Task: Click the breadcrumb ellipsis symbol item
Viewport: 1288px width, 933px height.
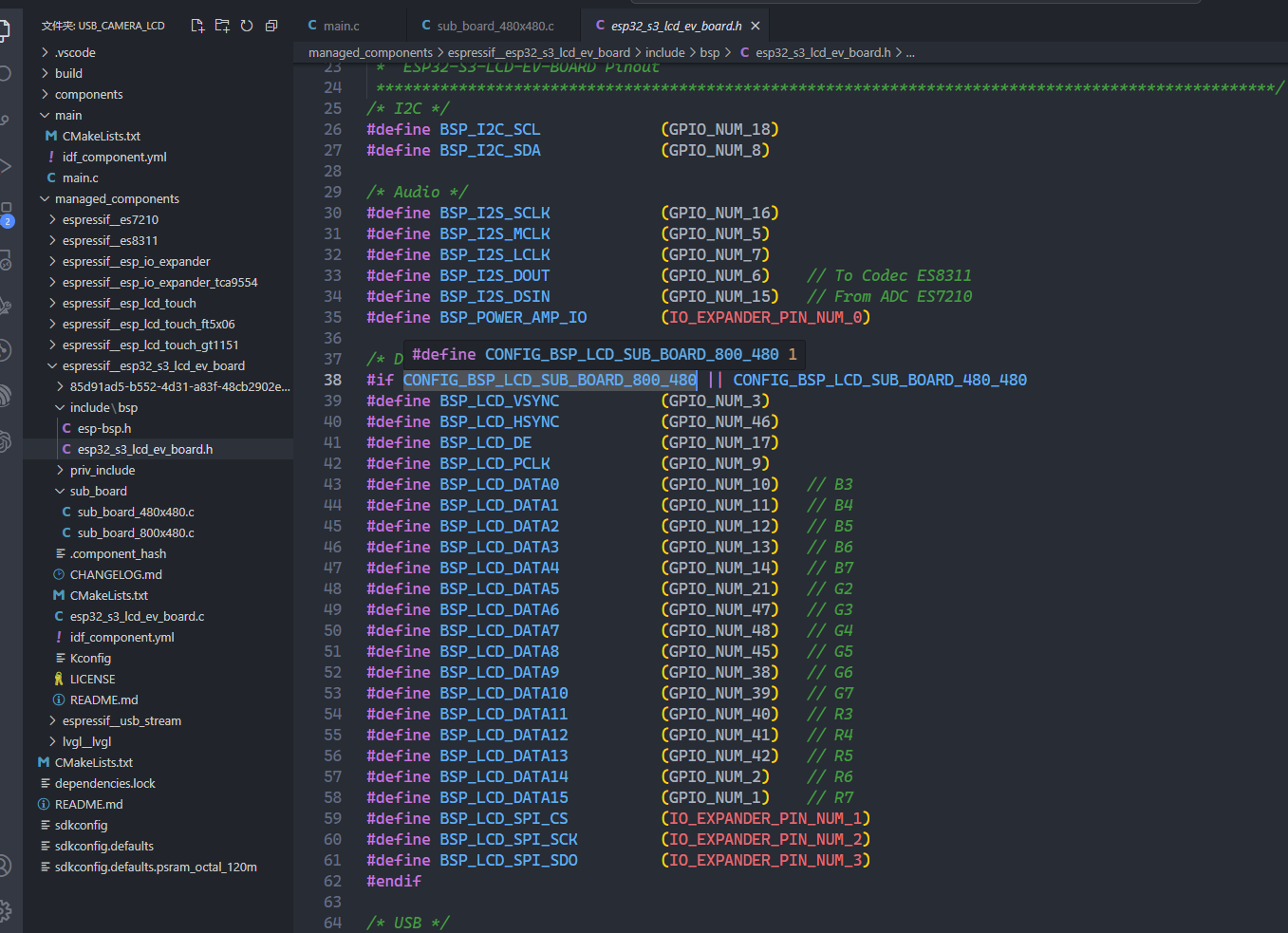Action: point(910,52)
